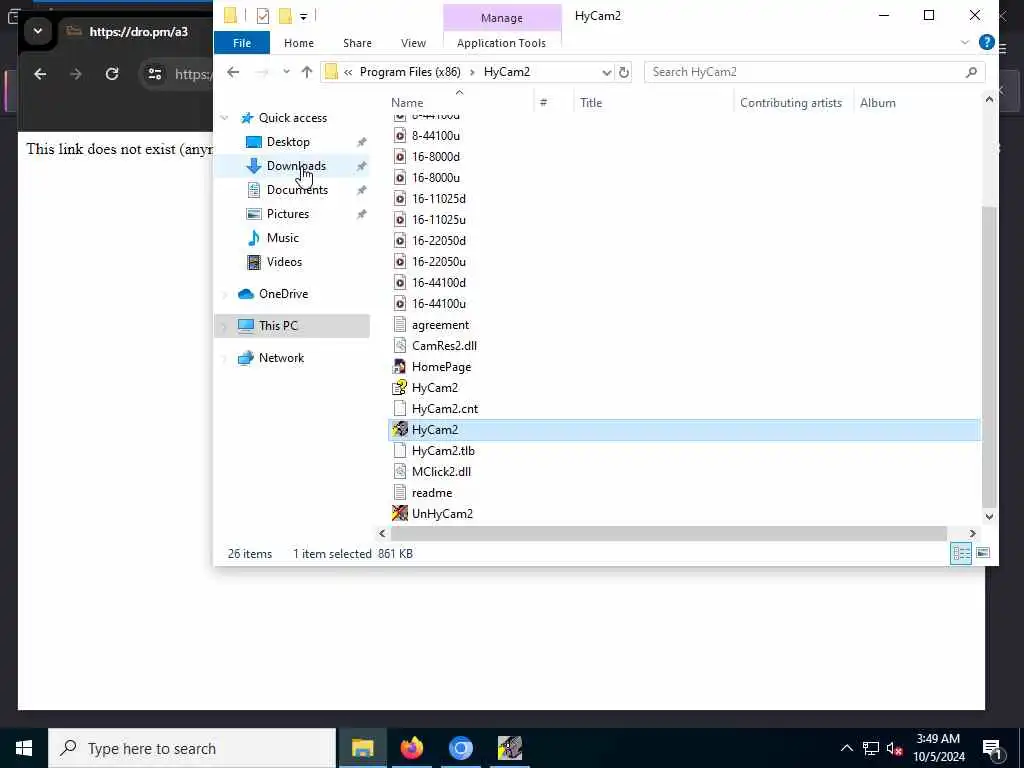Click the vertical scrollbar down arrow
The width and height of the screenshot is (1024, 768).
click(989, 516)
